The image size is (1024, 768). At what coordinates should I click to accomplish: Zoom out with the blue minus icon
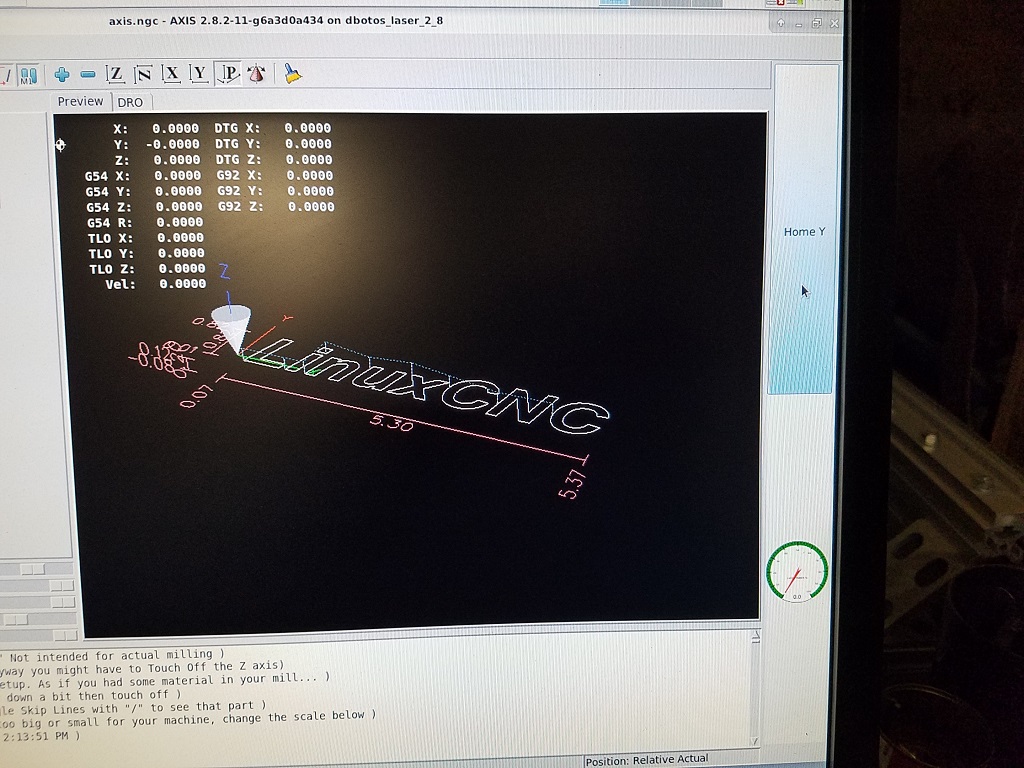click(x=88, y=74)
